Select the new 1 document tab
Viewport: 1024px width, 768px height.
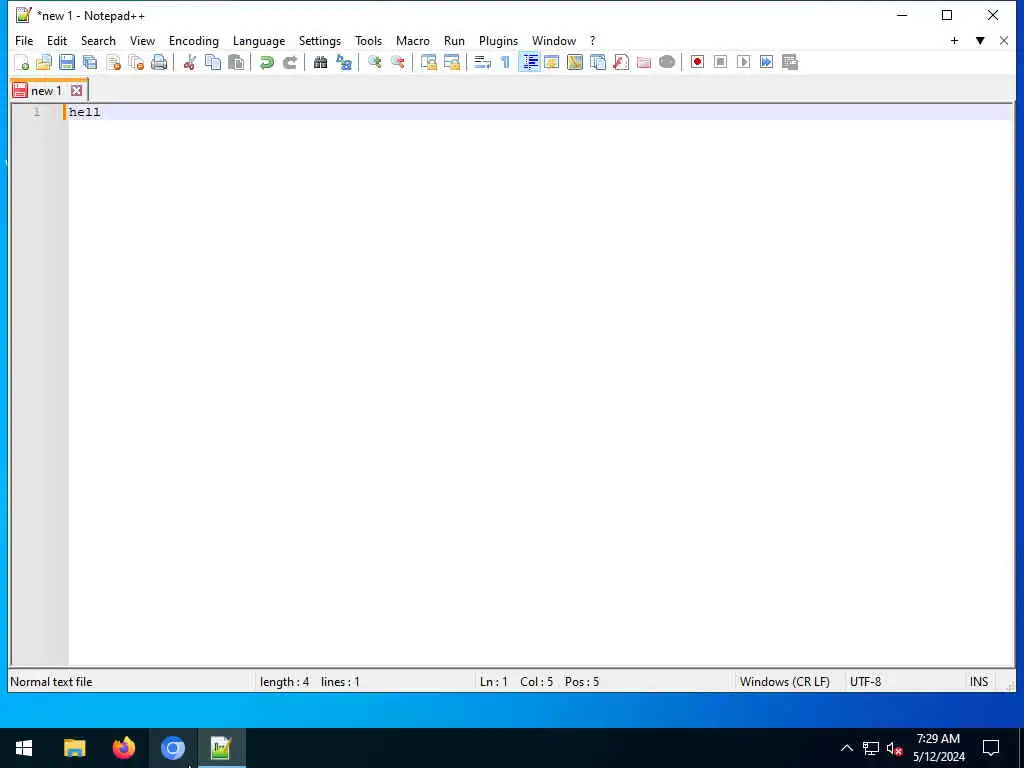coord(46,91)
